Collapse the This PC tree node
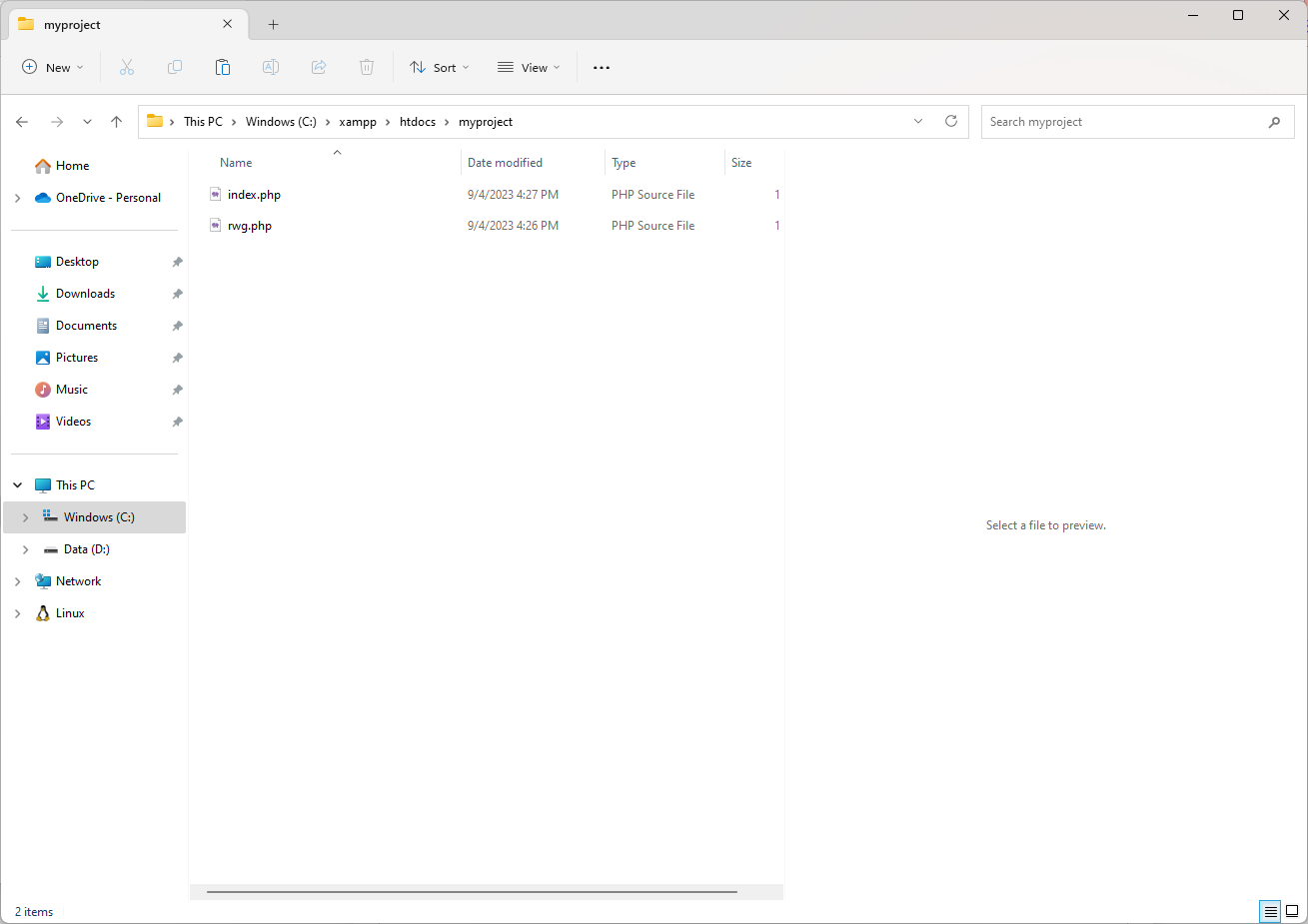The image size is (1308, 924). 17,485
